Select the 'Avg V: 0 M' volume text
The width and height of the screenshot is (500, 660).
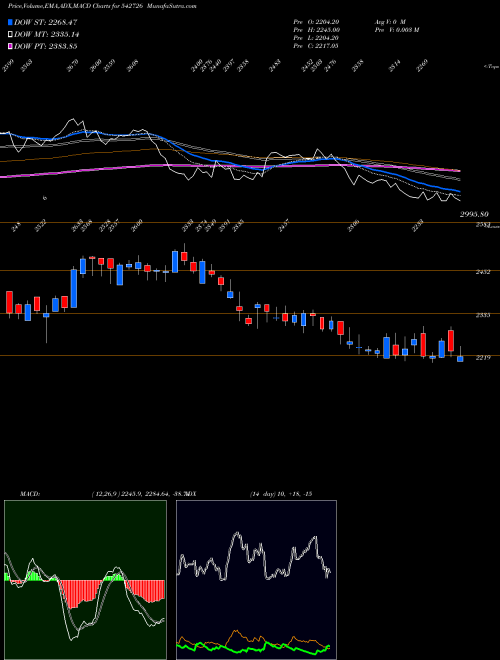tap(390, 22)
